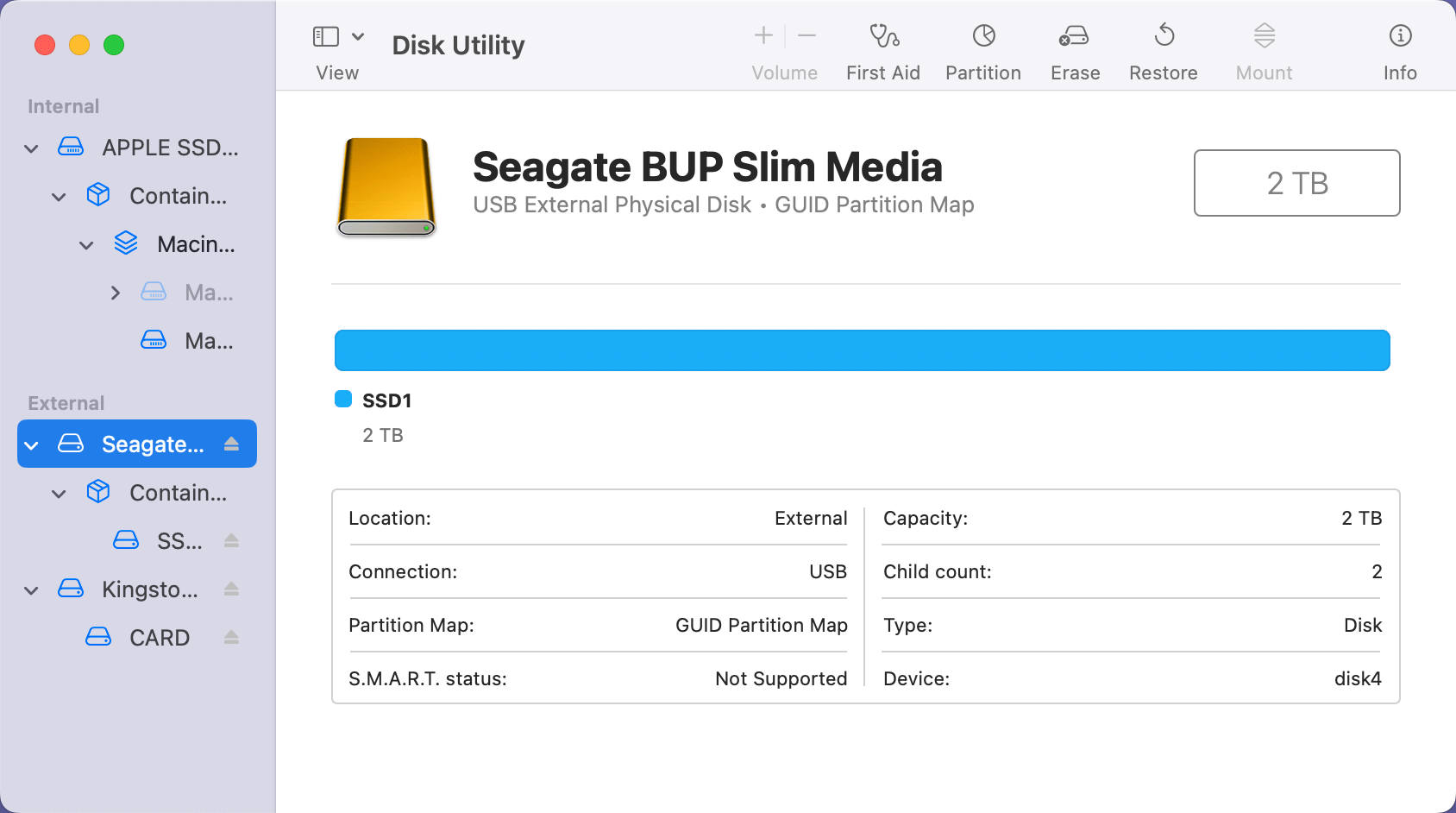Click the External section label
This screenshot has height=813, width=1456.
(x=66, y=402)
